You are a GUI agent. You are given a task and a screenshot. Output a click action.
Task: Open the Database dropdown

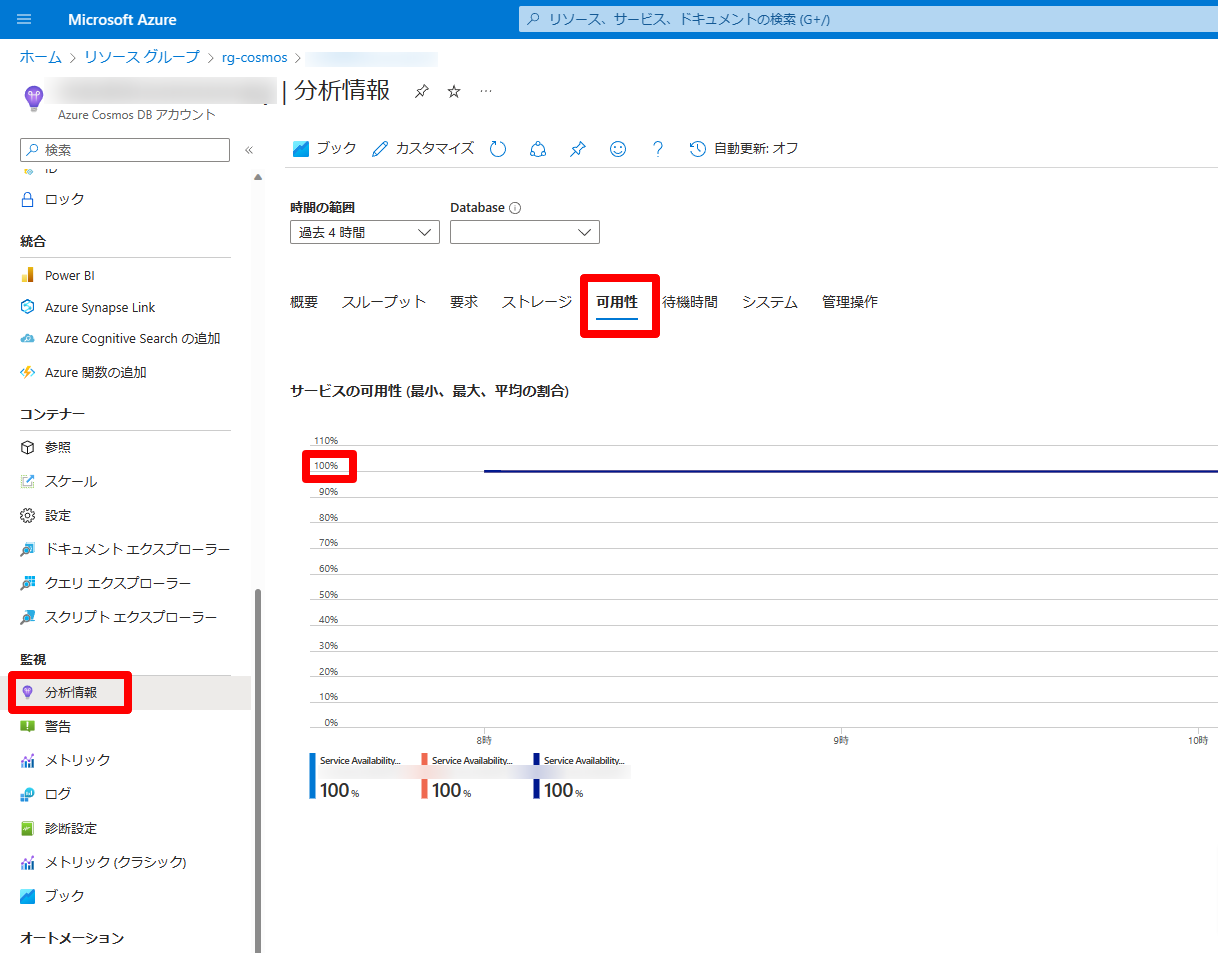click(525, 232)
